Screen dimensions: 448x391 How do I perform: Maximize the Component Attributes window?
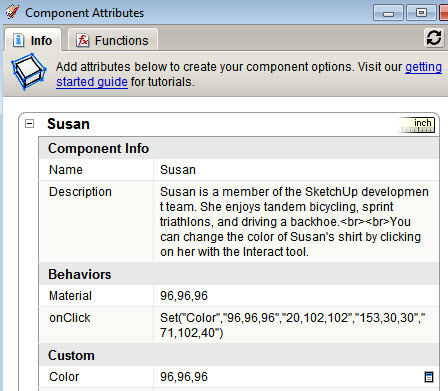tap(422, 13)
